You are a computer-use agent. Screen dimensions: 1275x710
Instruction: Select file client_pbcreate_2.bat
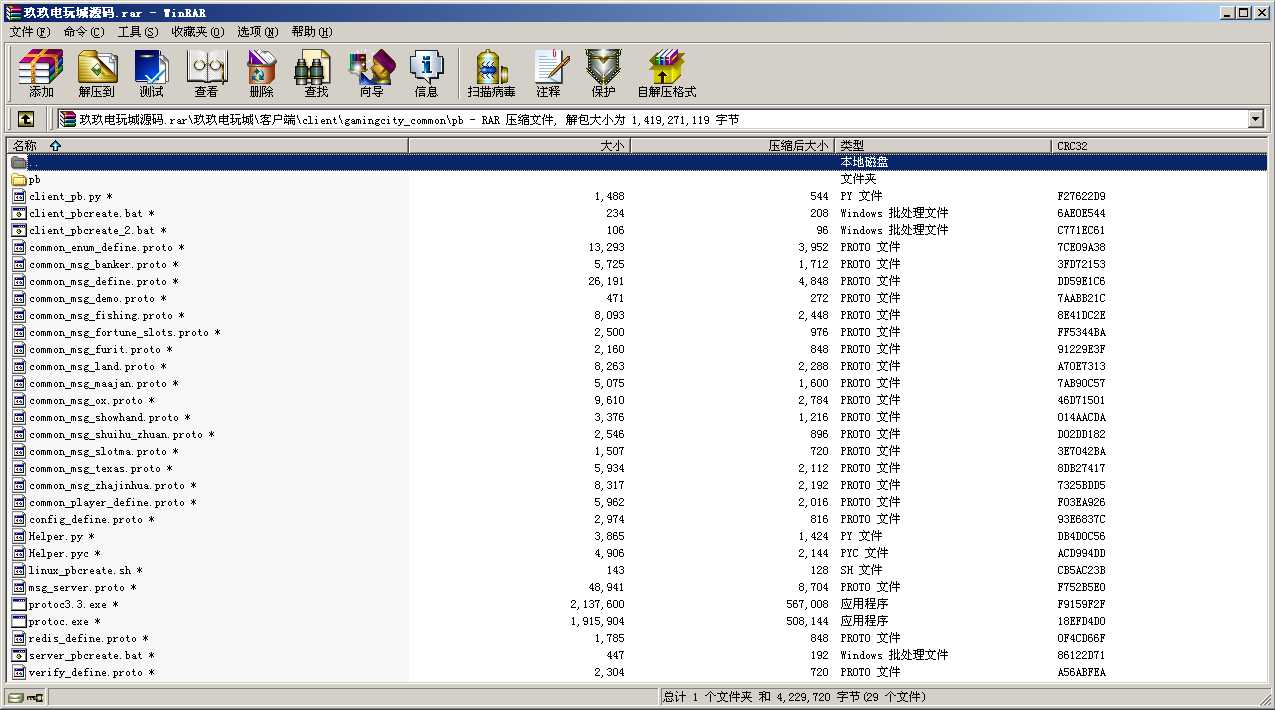point(97,231)
